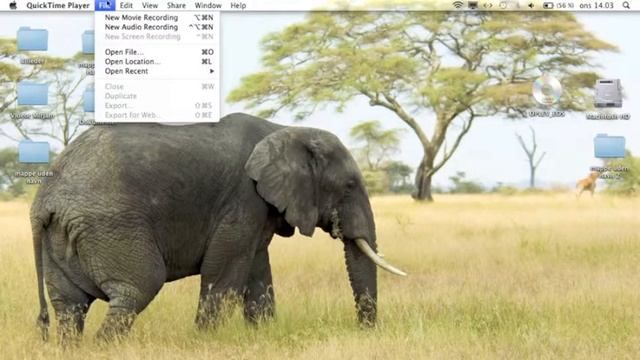
Task: Open the View menu
Action: point(150,5)
